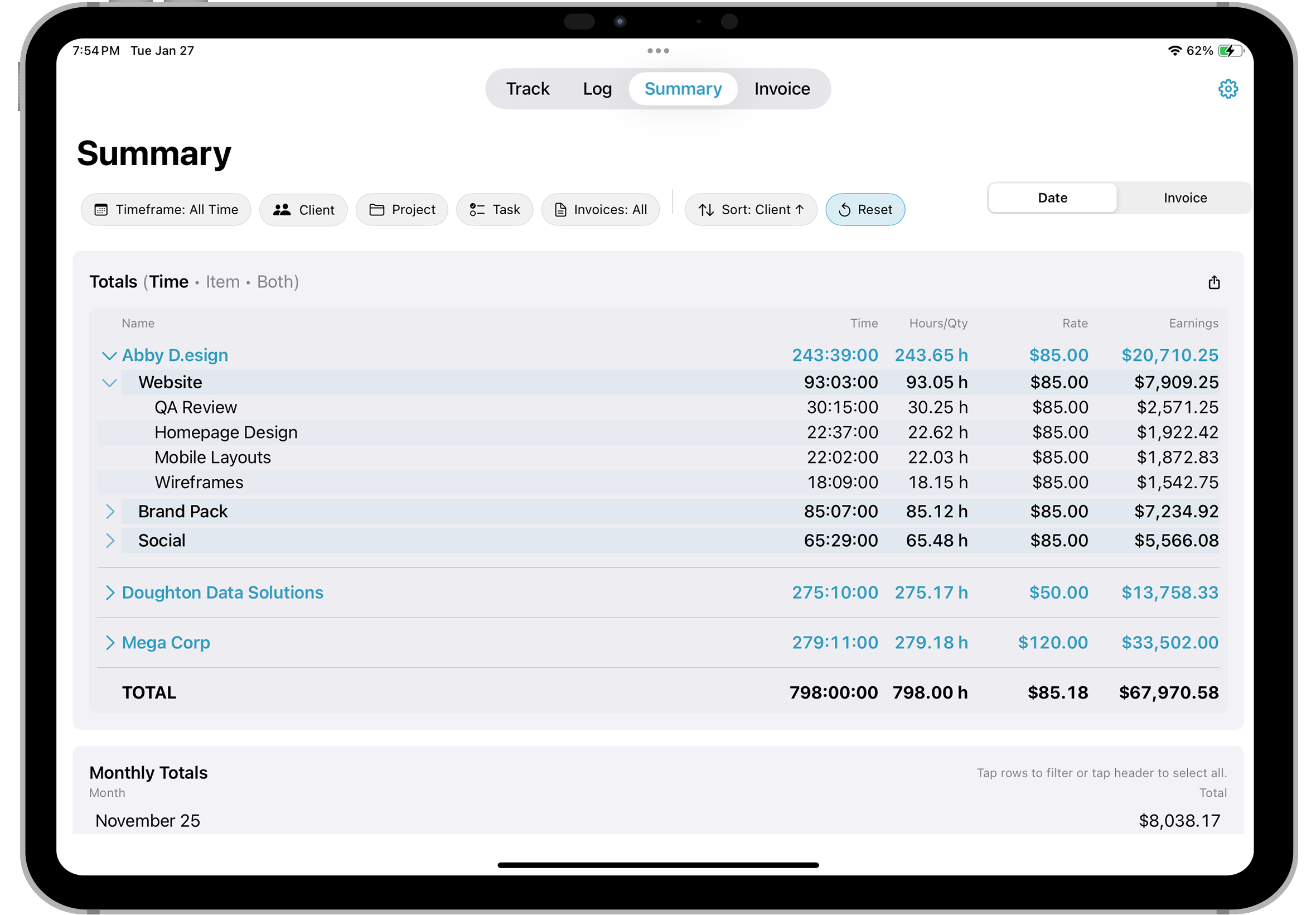Expand the Brand Pack project
Screen dimensions: 1316x915
(x=109, y=512)
